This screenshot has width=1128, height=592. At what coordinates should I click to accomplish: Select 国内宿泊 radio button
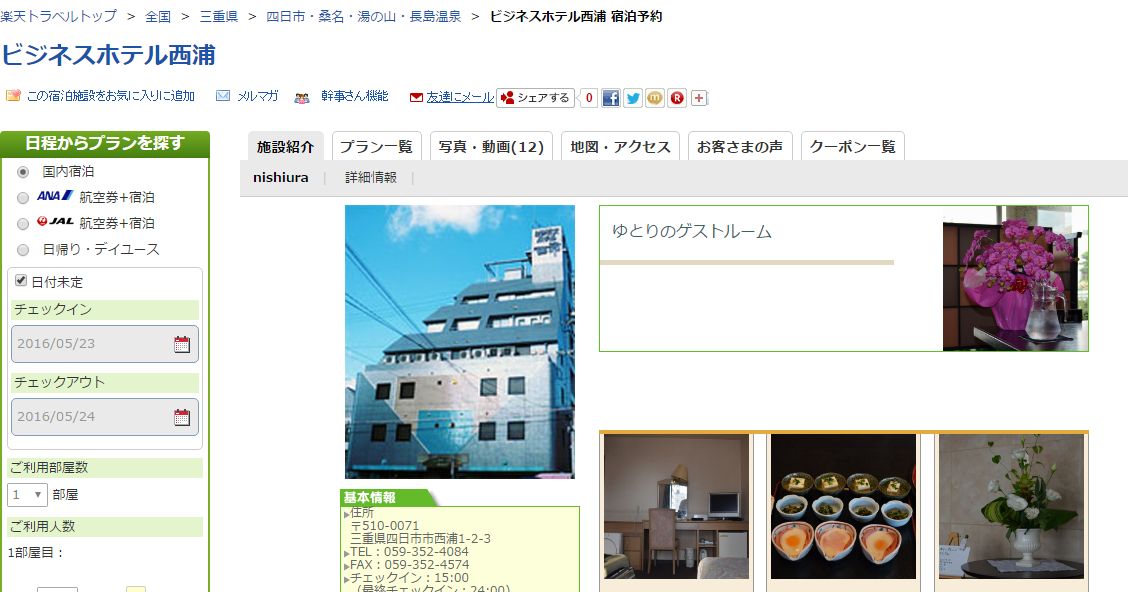pyautogui.click(x=23, y=172)
